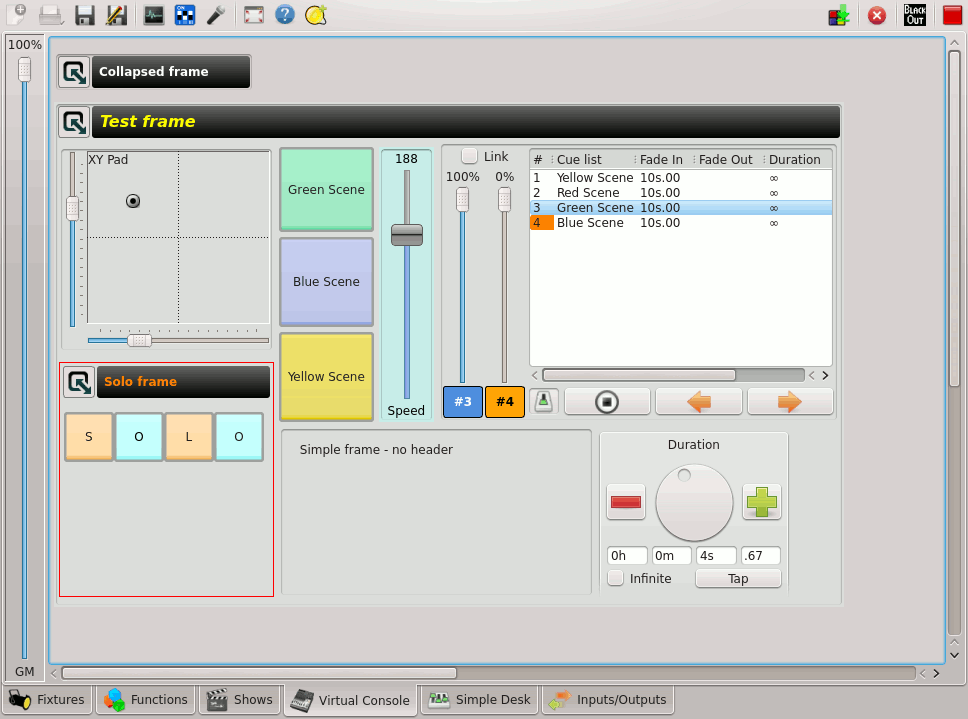This screenshot has width=968, height=719.
Task: Click the open workspace toolbar icon
Action: [x=51, y=15]
